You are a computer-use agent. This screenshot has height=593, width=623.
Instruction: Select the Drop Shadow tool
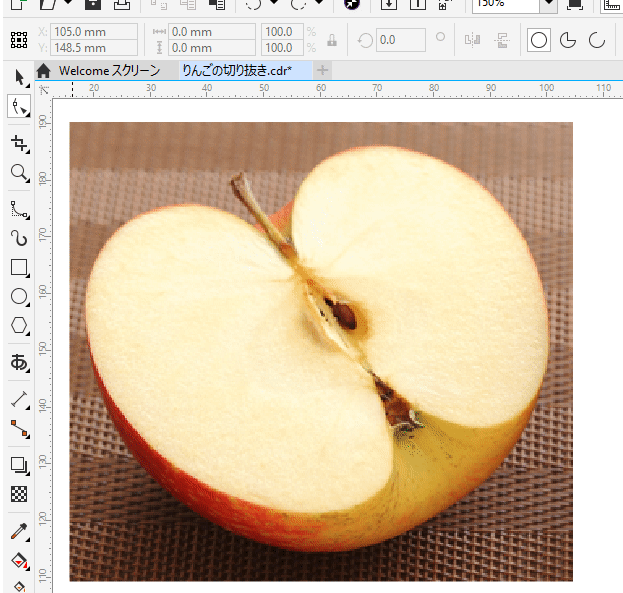tap(19, 465)
